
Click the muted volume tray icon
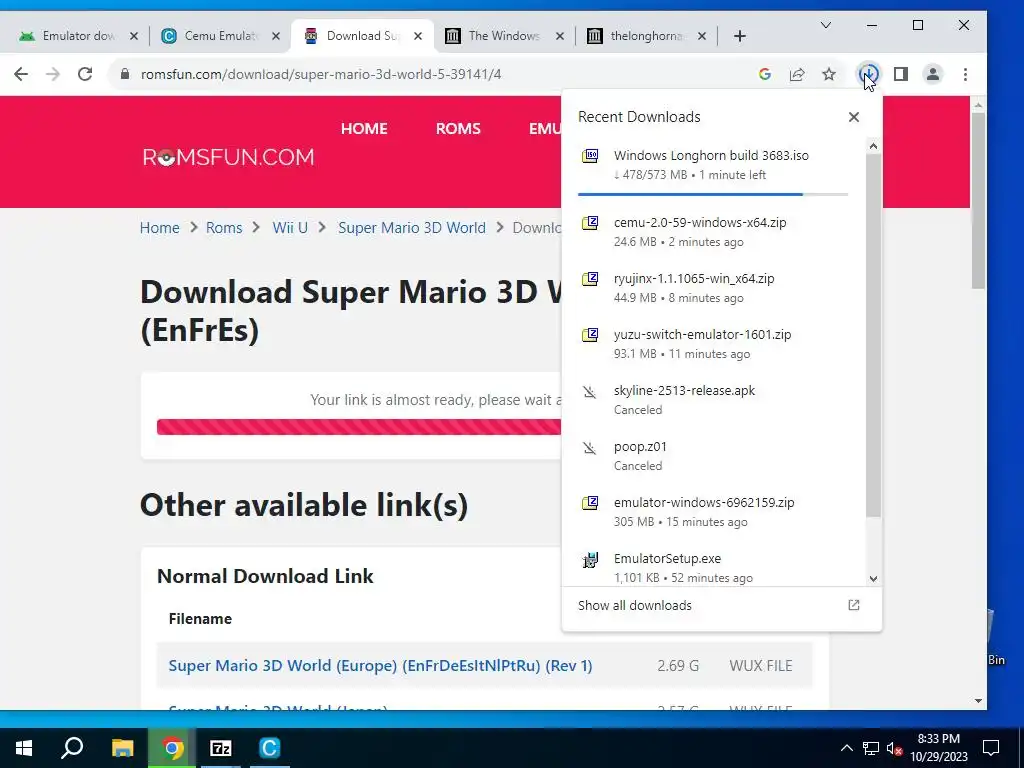pos(895,748)
